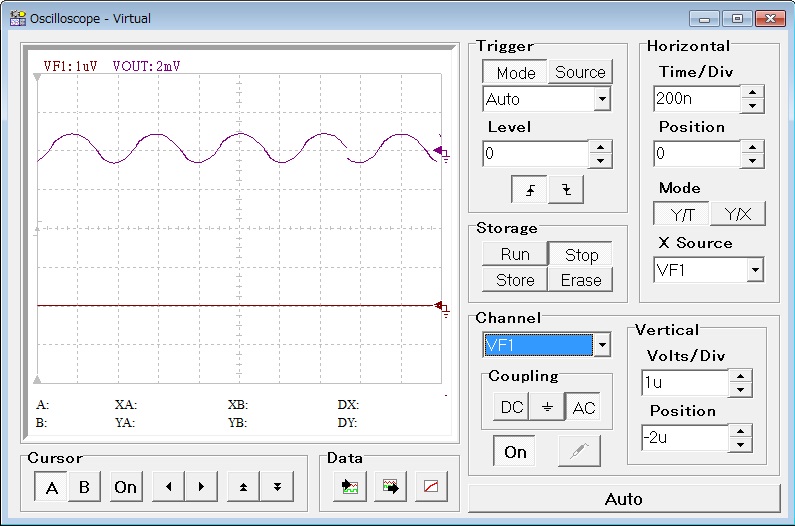Image resolution: width=795 pixels, height=526 pixels.
Task: Open the Channel VF1 dropdown
Action: [602, 345]
